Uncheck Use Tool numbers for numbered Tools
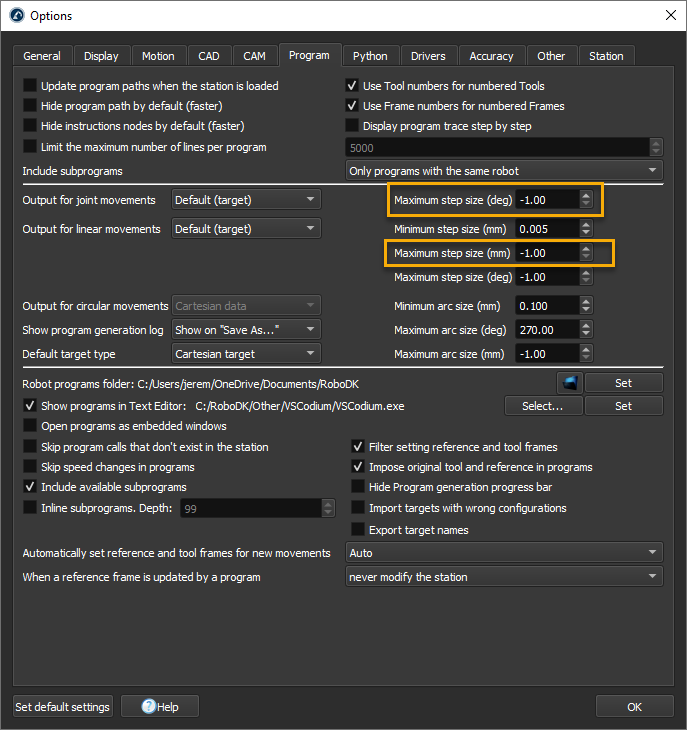Viewport: 687px width, 730px height. click(352, 86)
